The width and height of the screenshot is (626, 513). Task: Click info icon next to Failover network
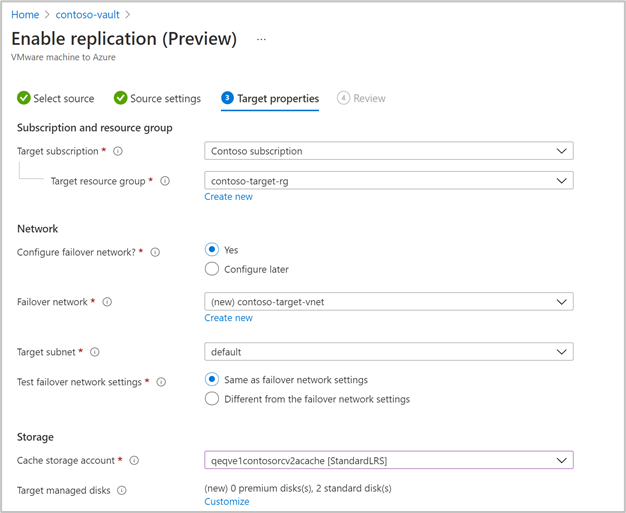107,302
